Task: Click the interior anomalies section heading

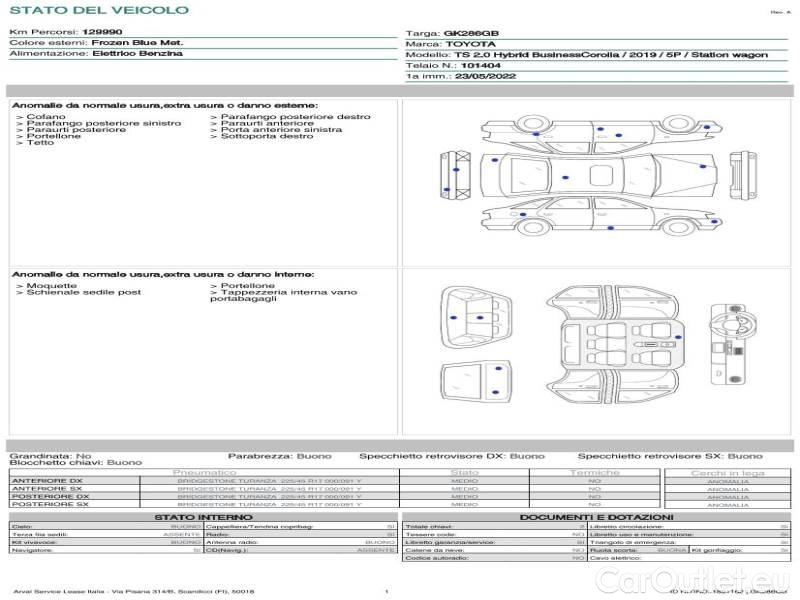Action: 163,274
